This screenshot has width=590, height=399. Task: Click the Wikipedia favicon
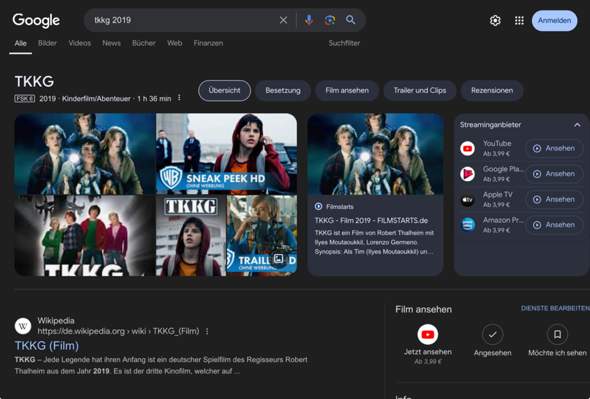[x=23, y=326]
